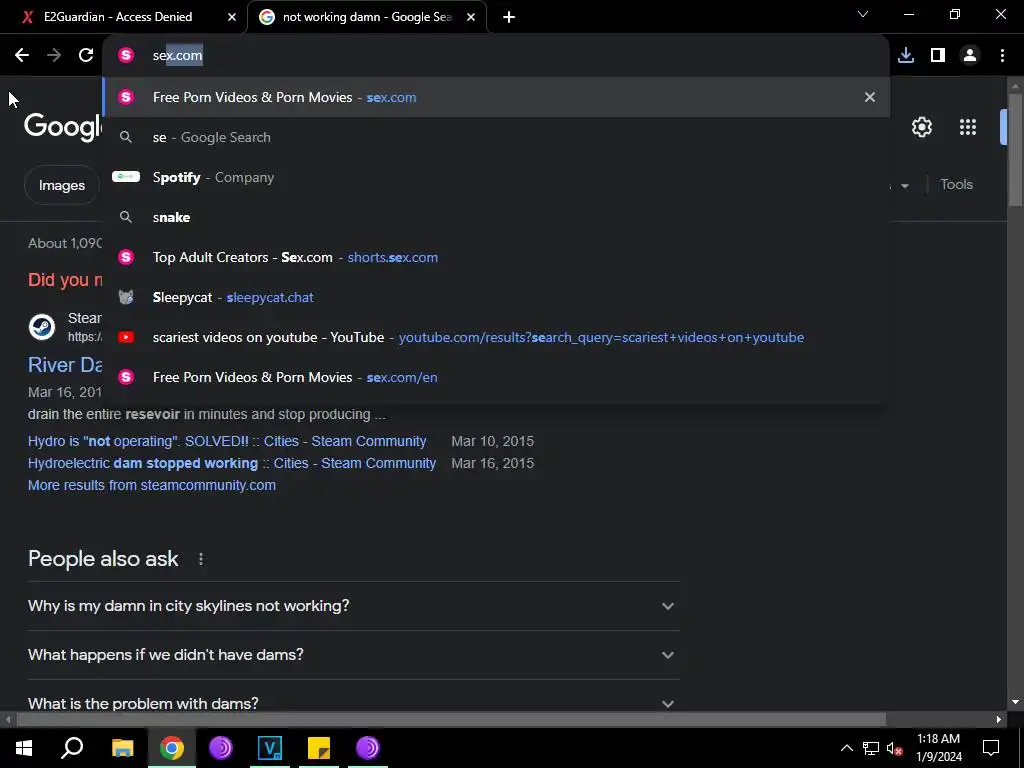The image size is (1024, 768).
Task: Click the horizontal scrollbar right arrow
Action: coord(999,720)
